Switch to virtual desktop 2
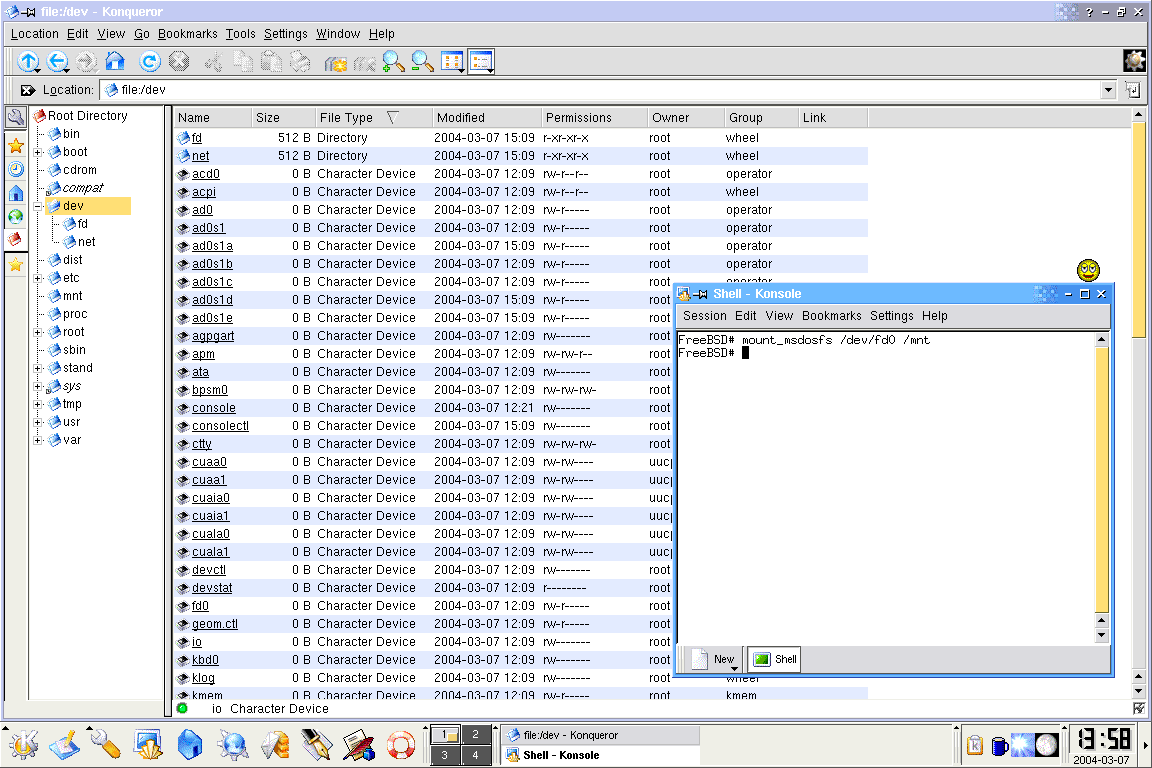 pyautogui.click(x=475, y=734)
